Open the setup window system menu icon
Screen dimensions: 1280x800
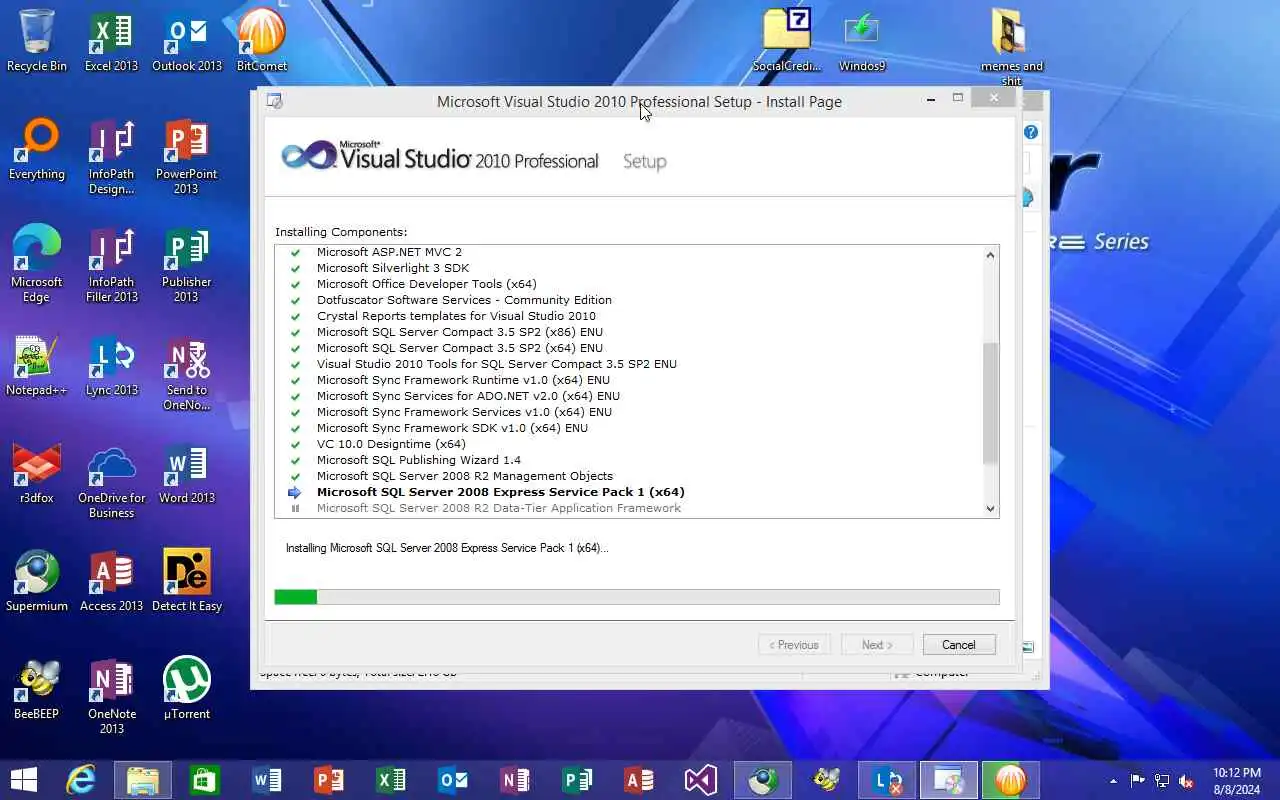[x=275, y=101]
